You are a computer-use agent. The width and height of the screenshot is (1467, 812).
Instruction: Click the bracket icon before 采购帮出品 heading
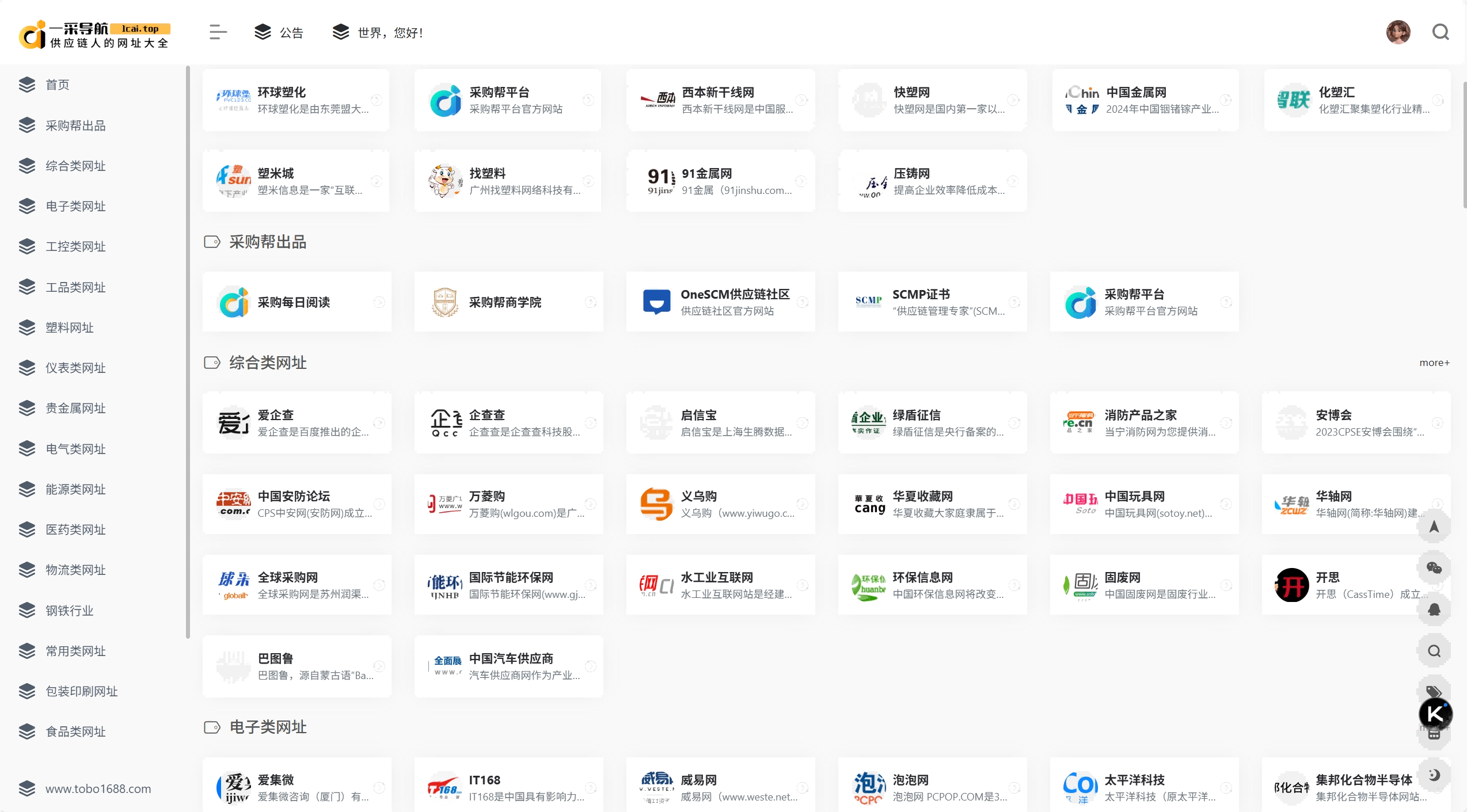coord(211,242)
